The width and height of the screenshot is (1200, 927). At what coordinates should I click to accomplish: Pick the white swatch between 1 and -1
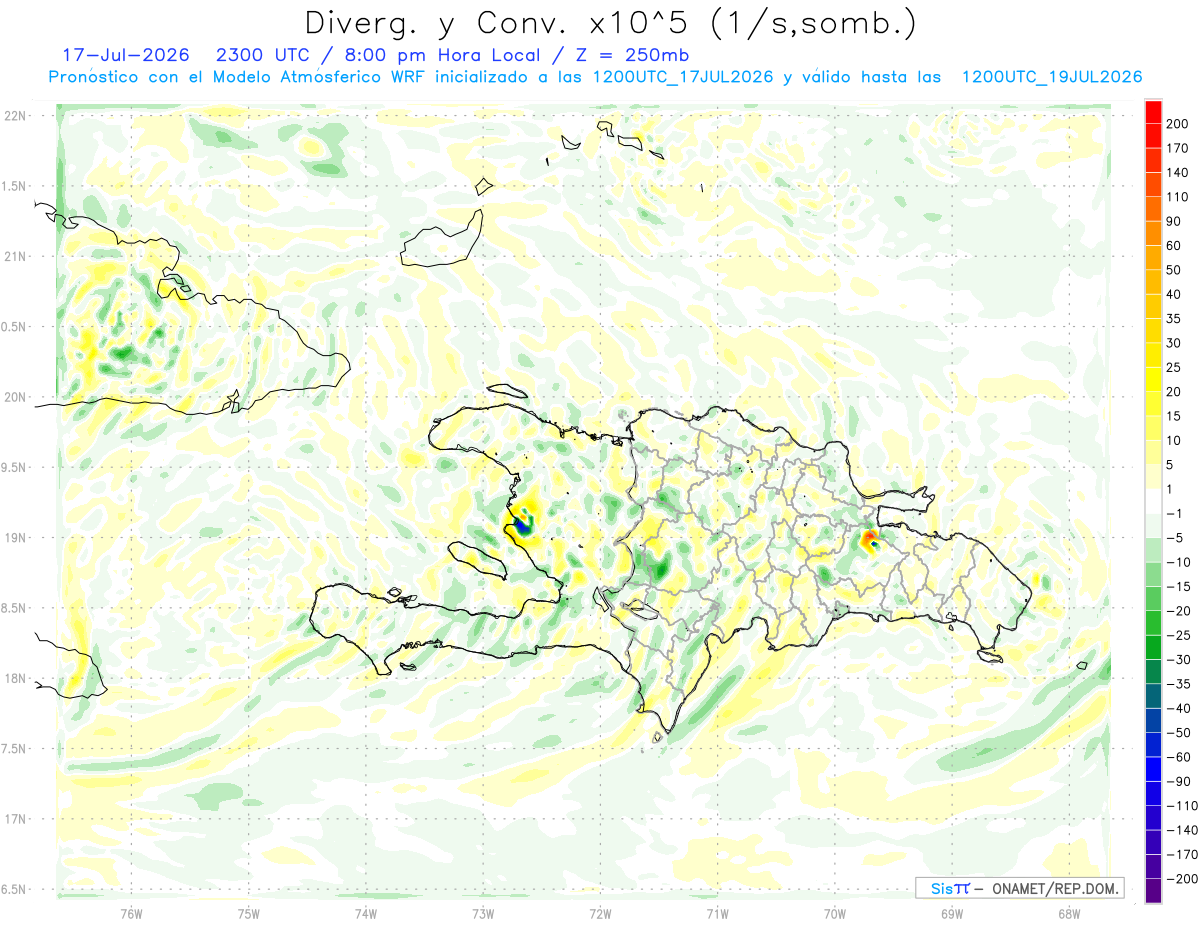click(x=1153, y=502)
